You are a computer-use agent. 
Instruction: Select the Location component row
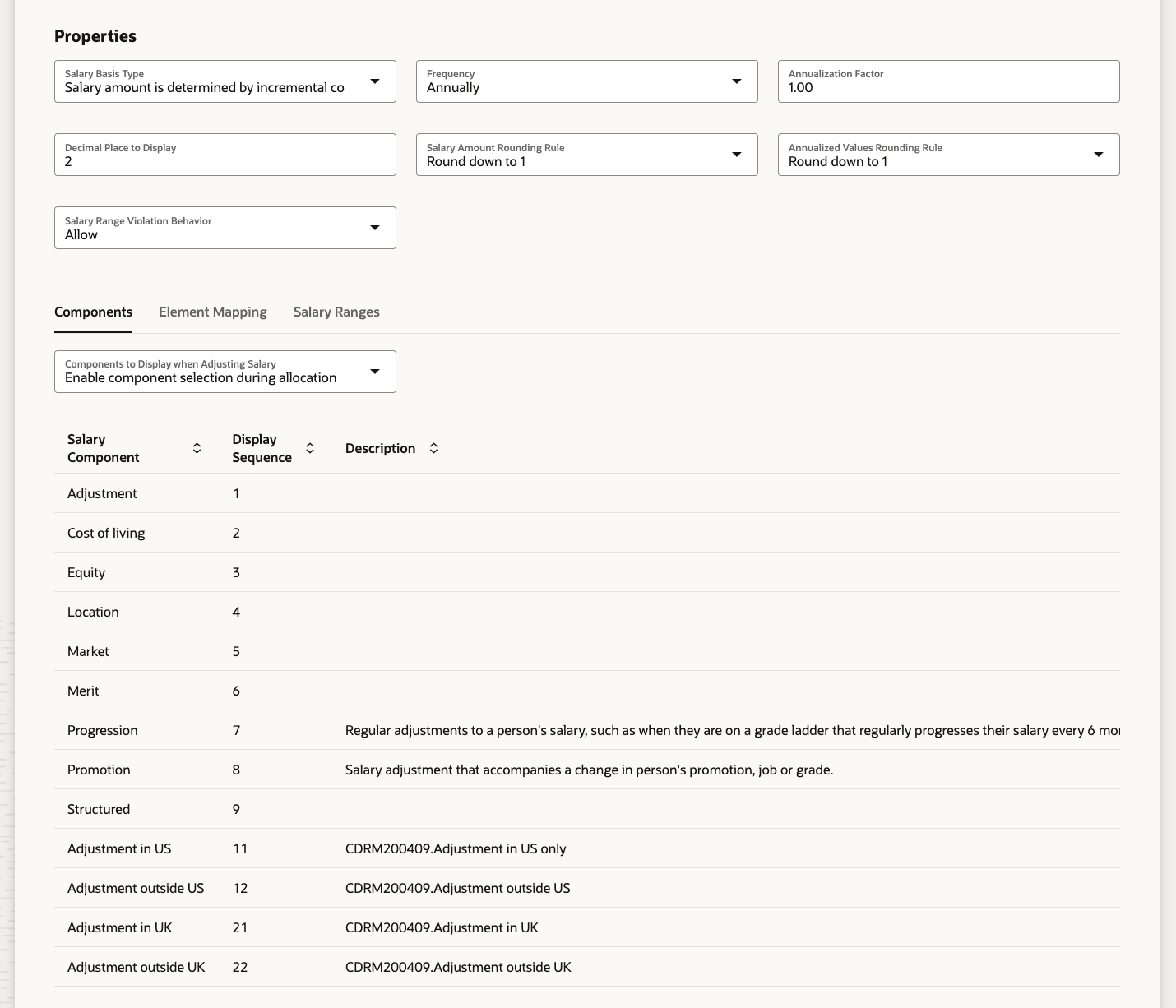[x=587, y=612]
